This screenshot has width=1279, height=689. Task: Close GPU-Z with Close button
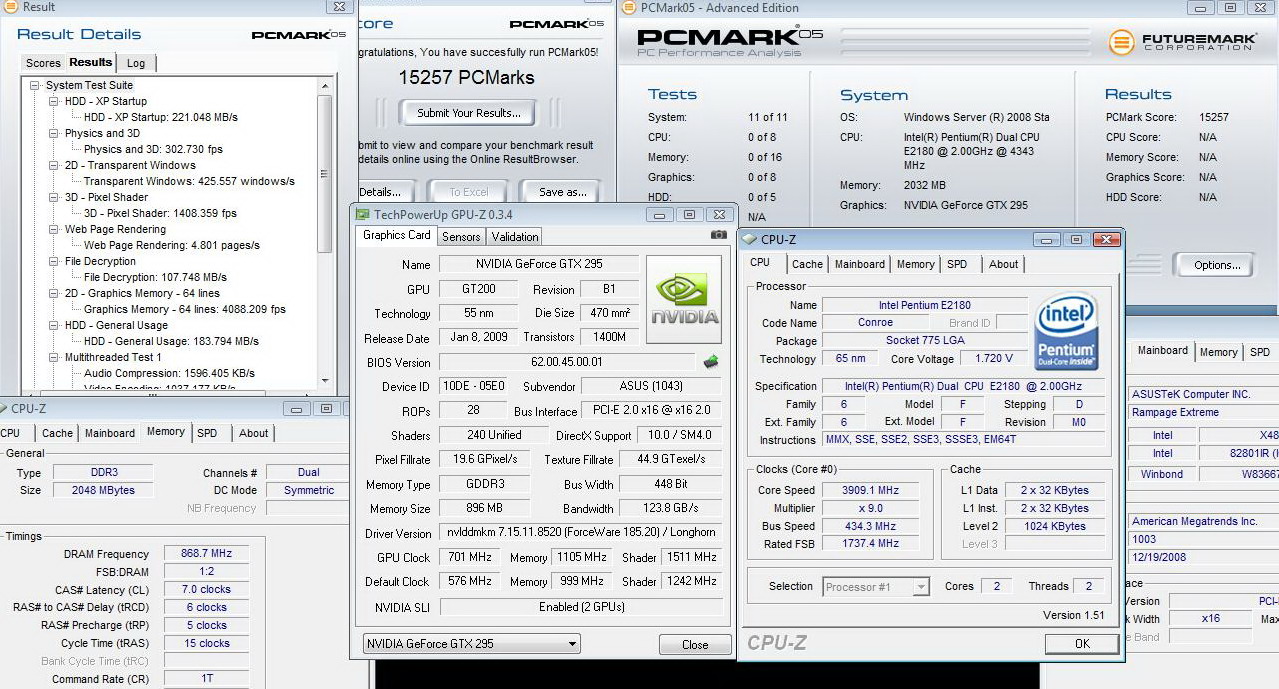tap(695, 644)
